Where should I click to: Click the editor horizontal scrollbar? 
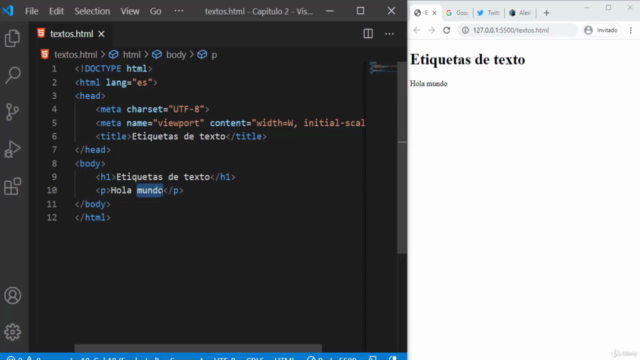[x=198, y=348]
